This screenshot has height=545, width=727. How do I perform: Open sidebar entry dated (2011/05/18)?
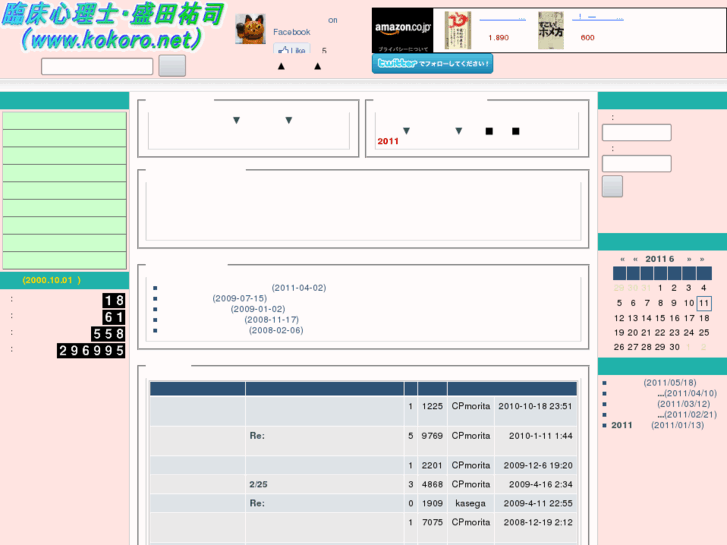(x=670, y=383)
